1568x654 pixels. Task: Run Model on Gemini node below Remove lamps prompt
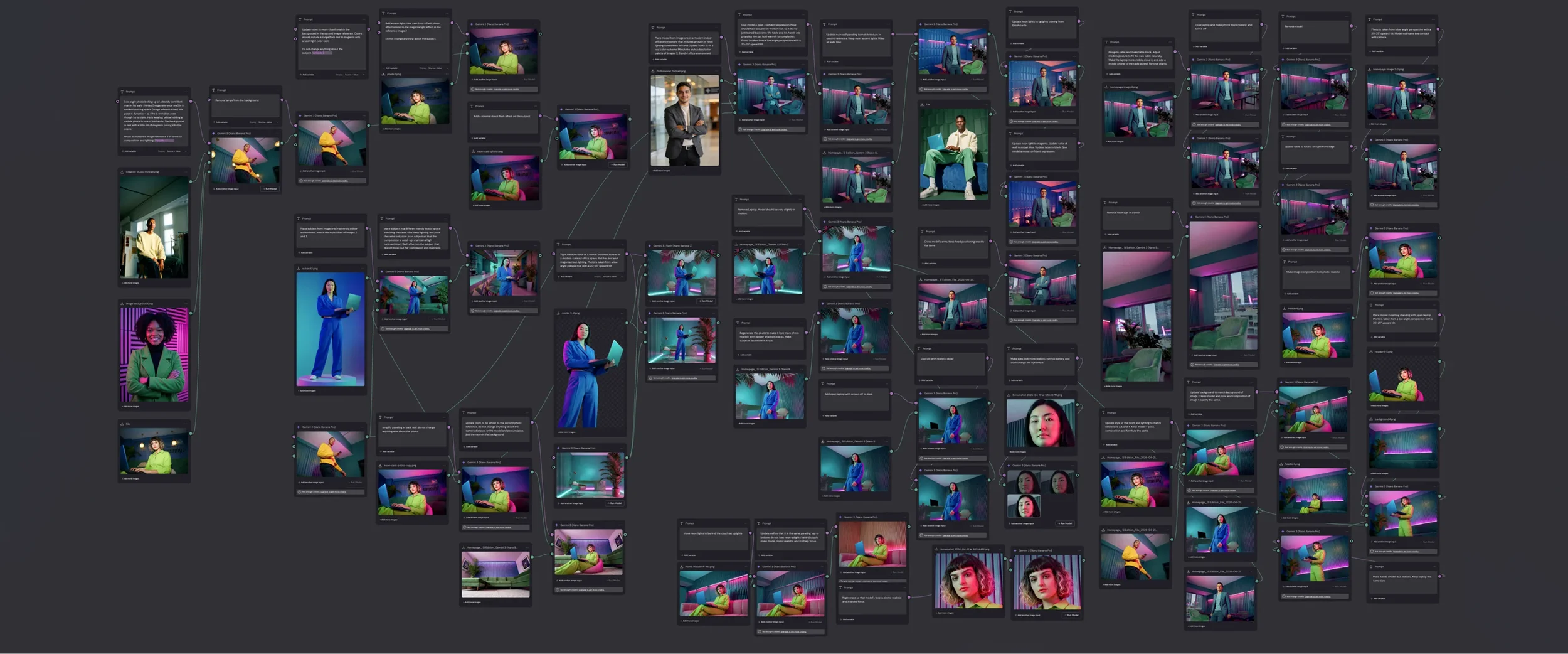(270, 189)
